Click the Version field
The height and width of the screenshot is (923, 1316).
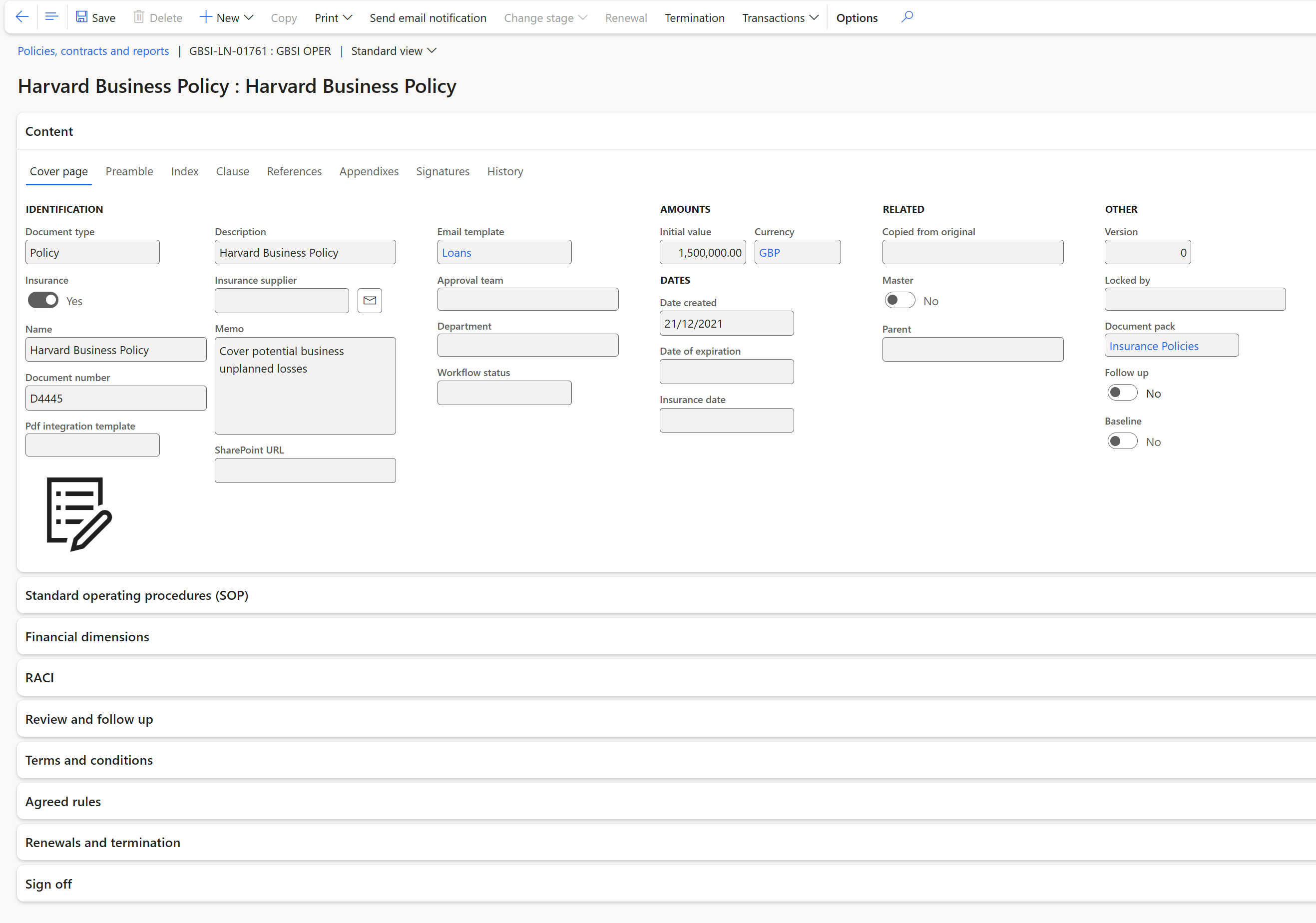pyautogui.click(x=1148, y=252)
